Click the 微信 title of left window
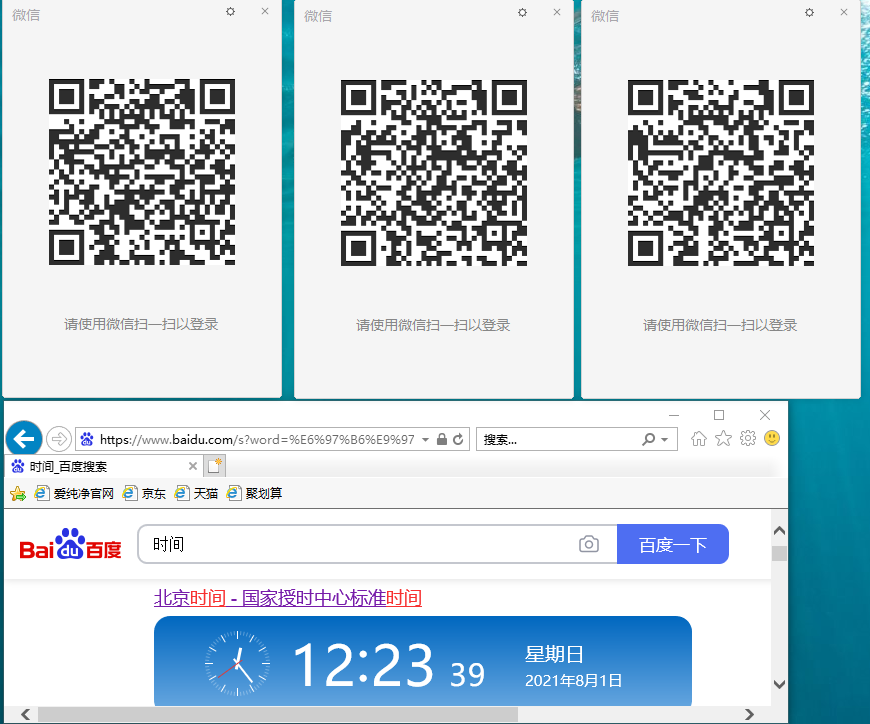 (26, 15)
